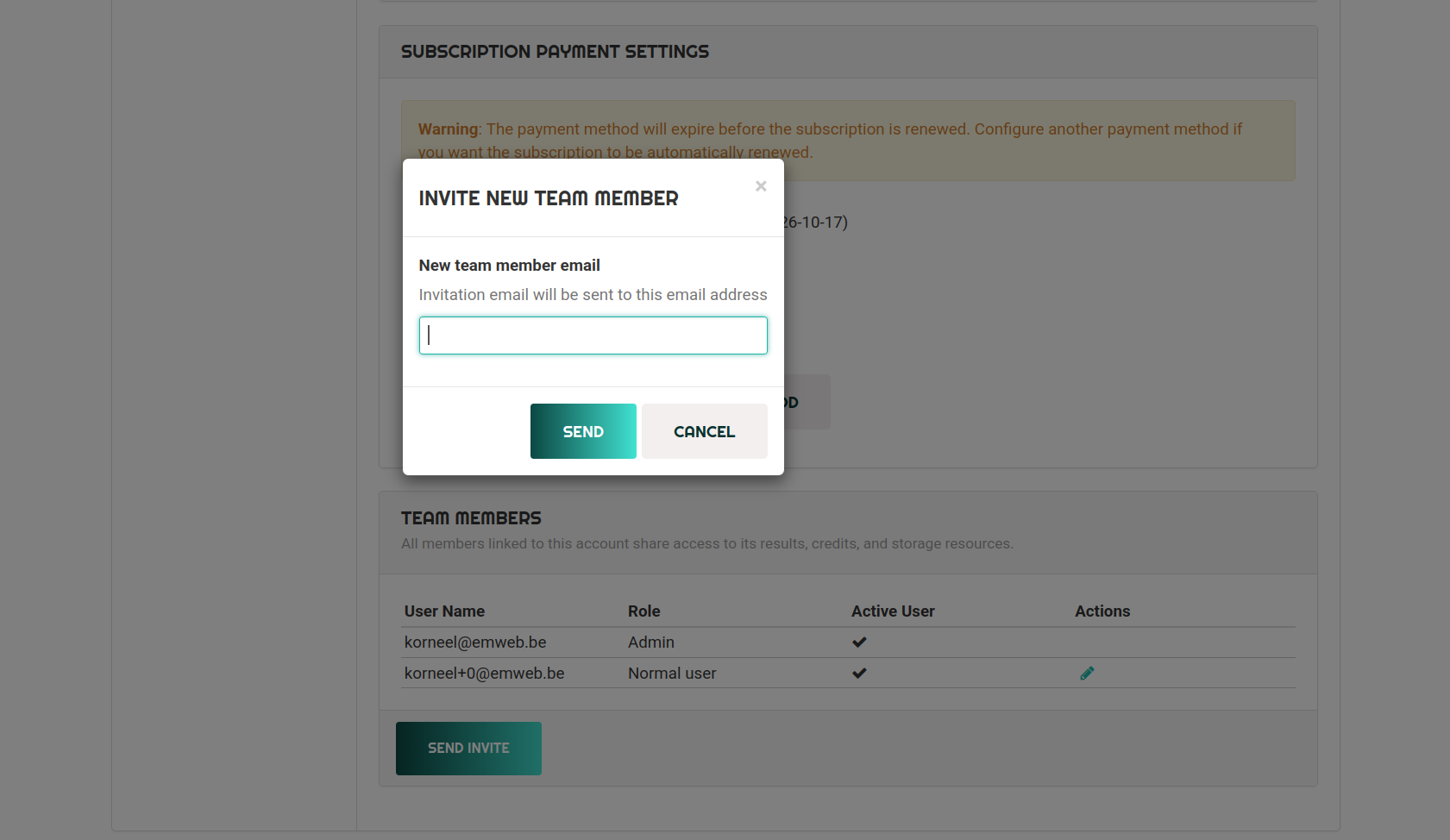Edit the korneel+0@emweb.be member with pencil icon
The image size is (1450, 840).
1087,674
